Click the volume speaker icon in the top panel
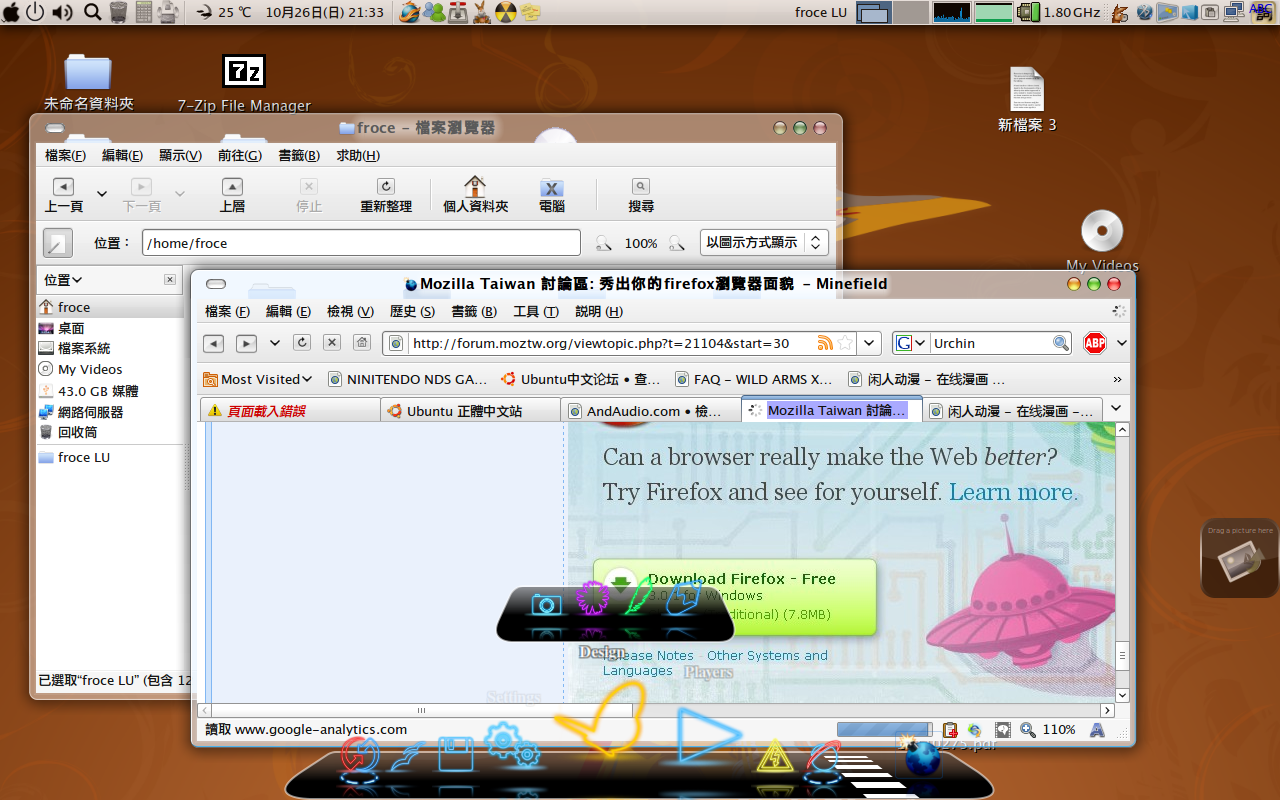Screen dimensions: 1280x800 click(x=62, y=12)
